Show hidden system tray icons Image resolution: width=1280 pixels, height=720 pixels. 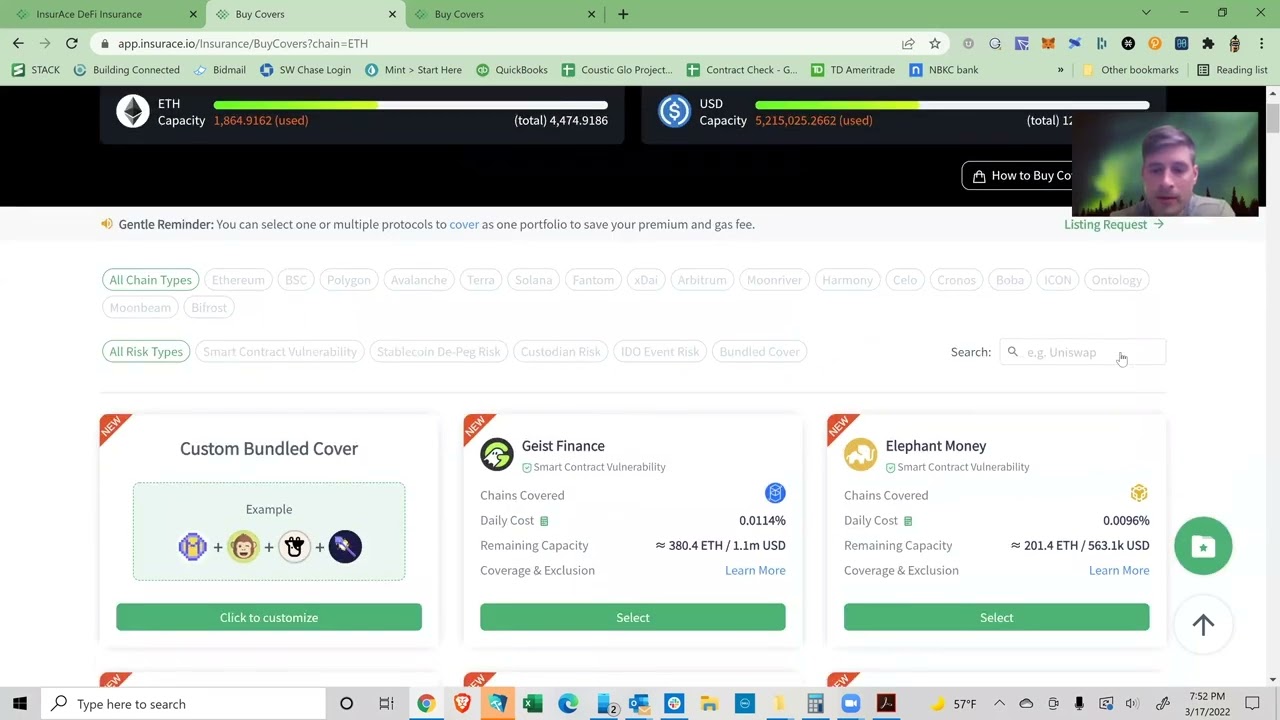(999, 704)
